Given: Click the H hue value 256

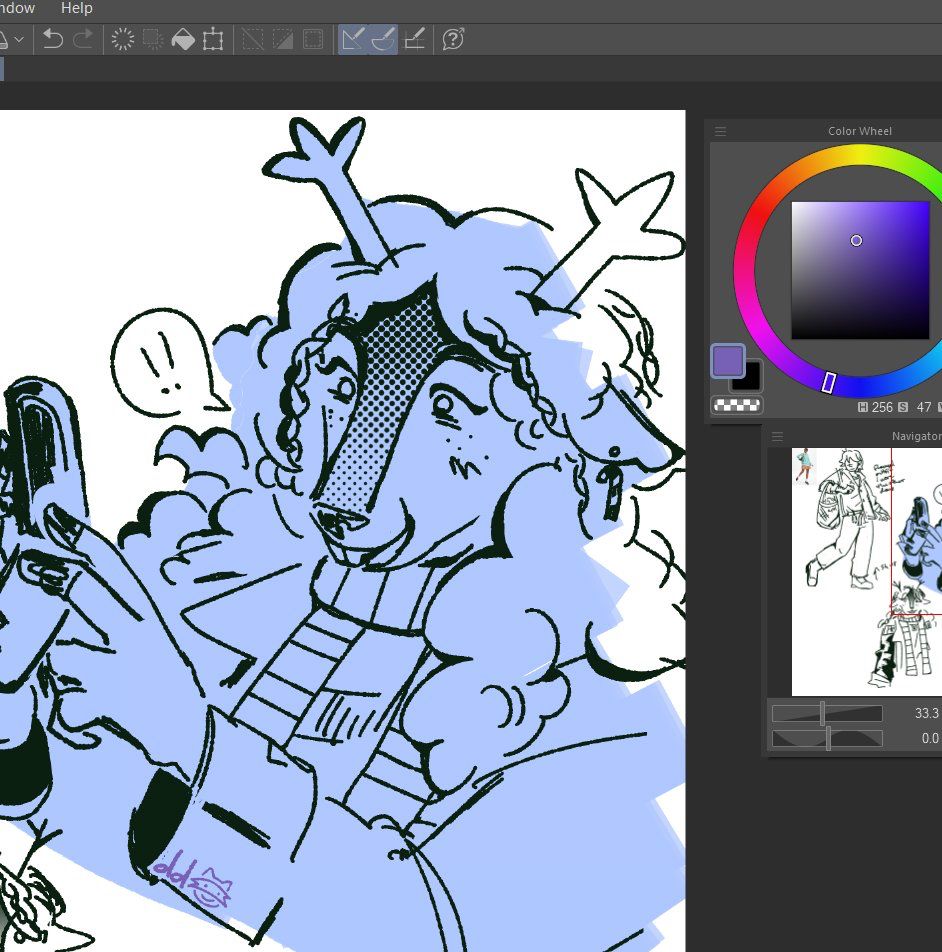Looking at the screenshot, I should coord(882,407).
